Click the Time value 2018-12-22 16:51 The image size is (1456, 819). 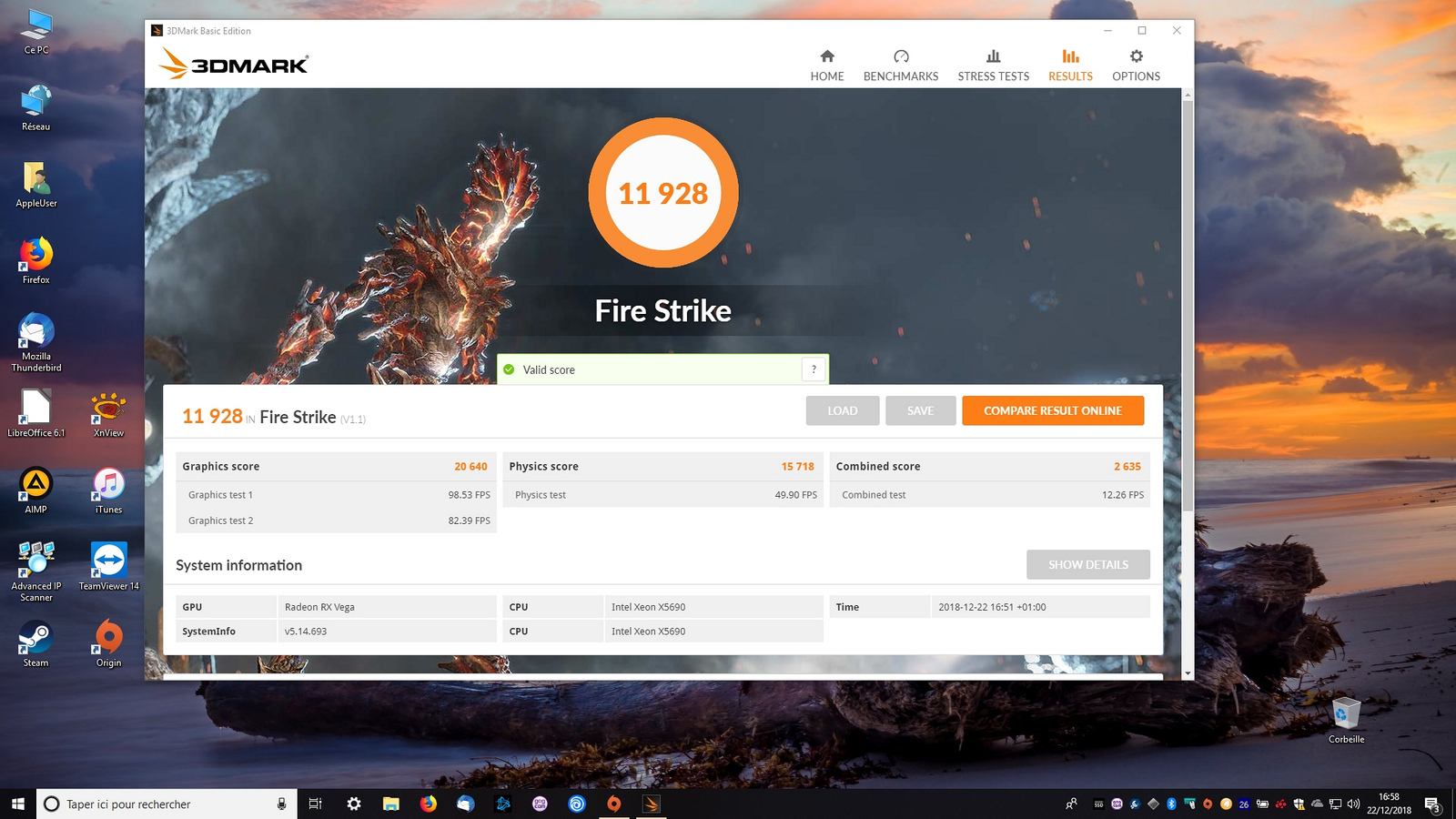(992, 607)
